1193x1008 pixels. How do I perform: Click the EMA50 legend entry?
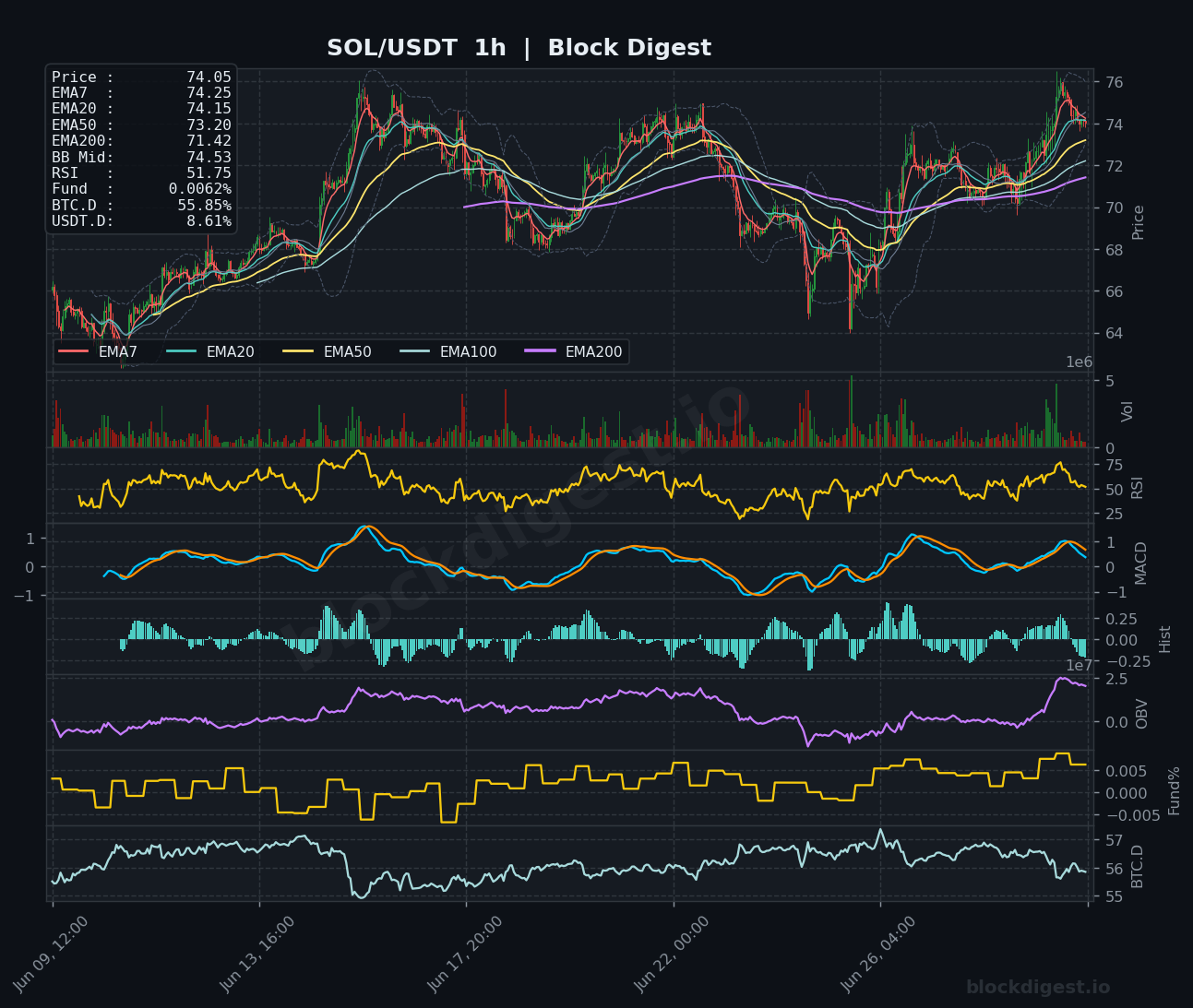click(x=328, y=351)
